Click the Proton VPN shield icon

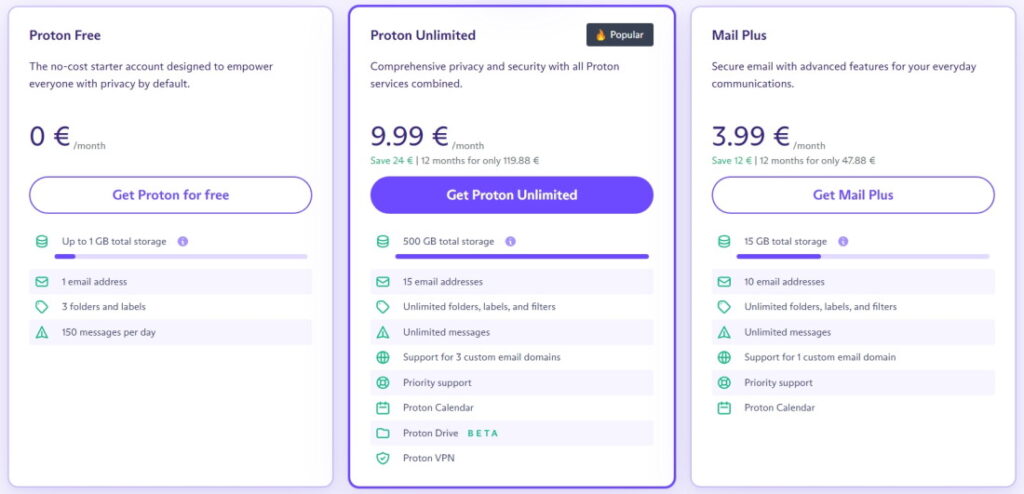[382, 458]
